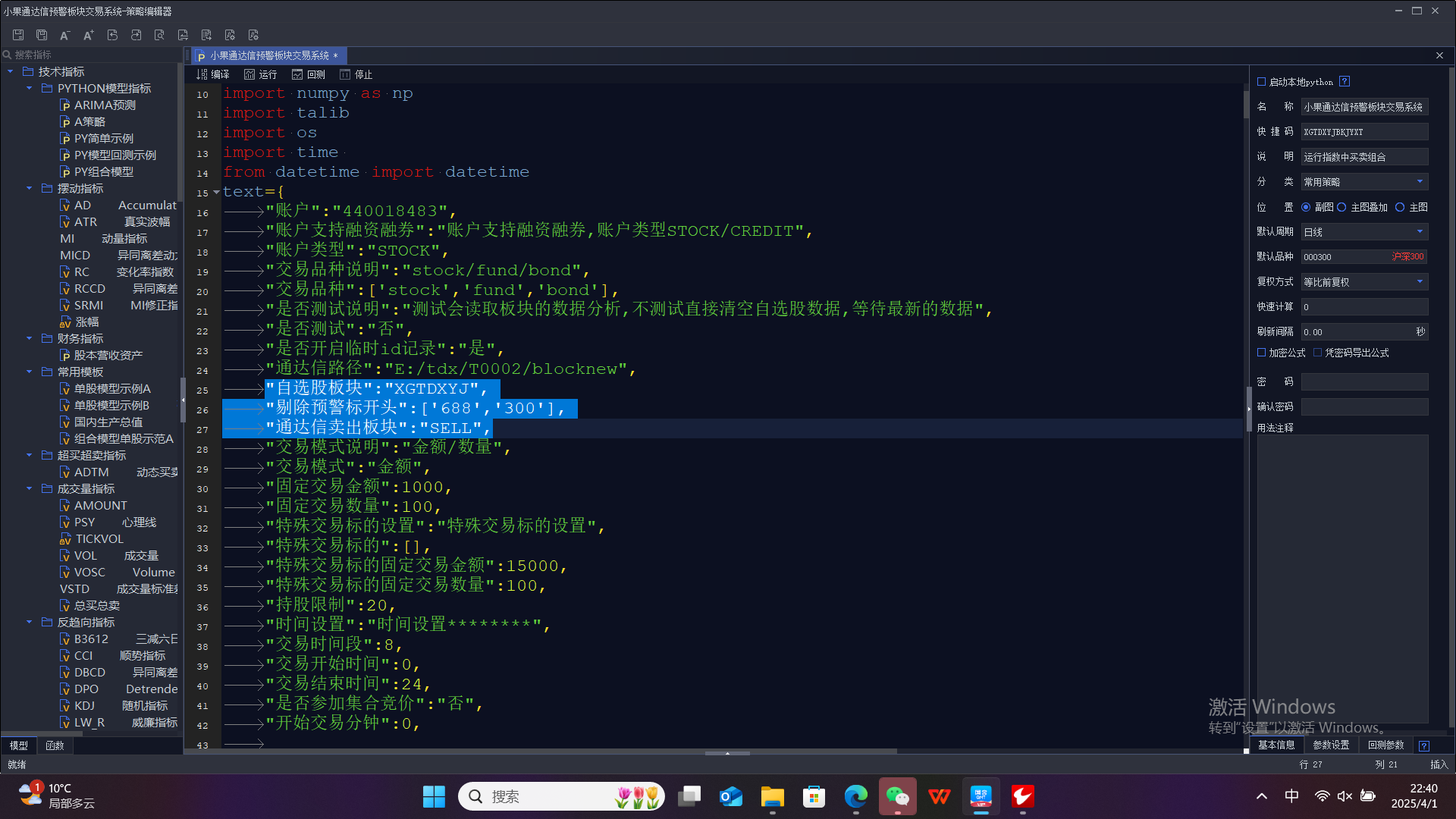Collapse the PYTHON模型指标 tree folder
Screen dimensions: 1456x819
click(29, 89)
